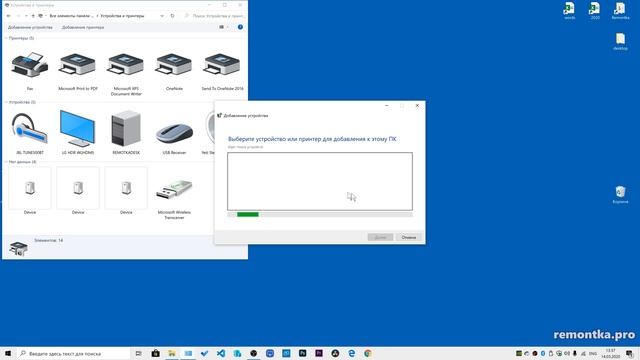This screenshot has height=360, width=640.
Task: Open Google Chrome from the taskbar
Action: click(x=368, y=353)
